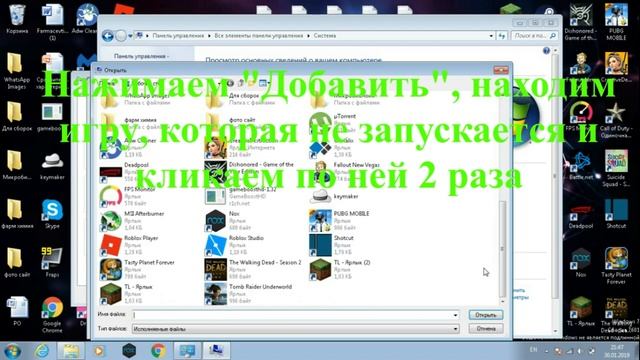Click the Отмена button in dialog
The height and width of the screenshot is (360, 640).
click(486, 329)
